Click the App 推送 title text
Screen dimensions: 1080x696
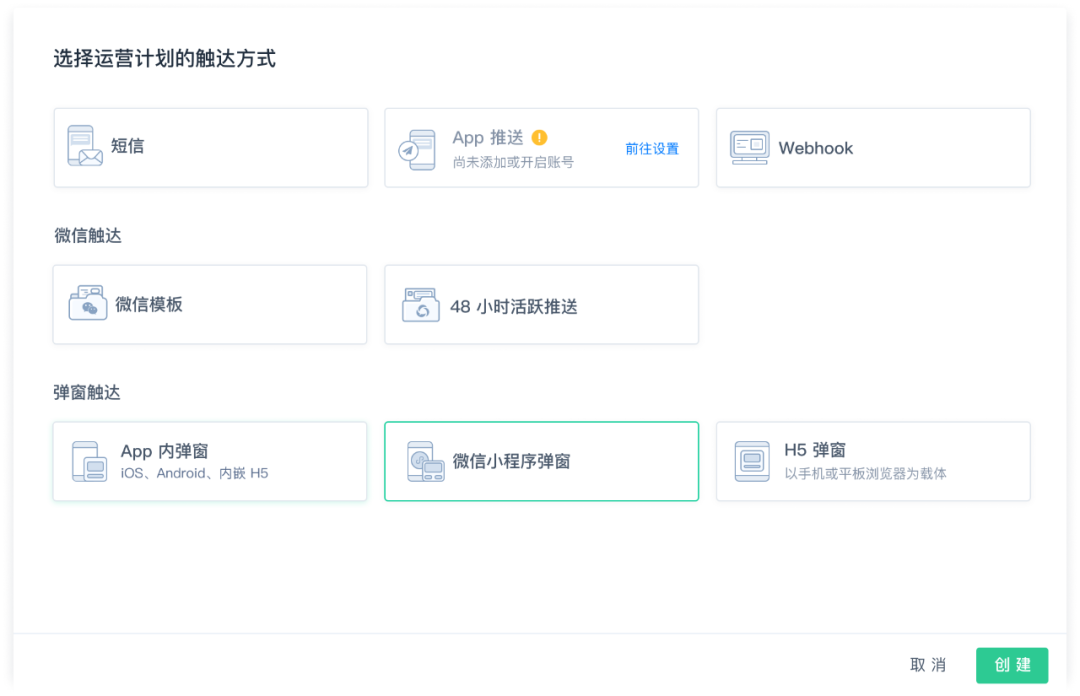coord(488,138)
